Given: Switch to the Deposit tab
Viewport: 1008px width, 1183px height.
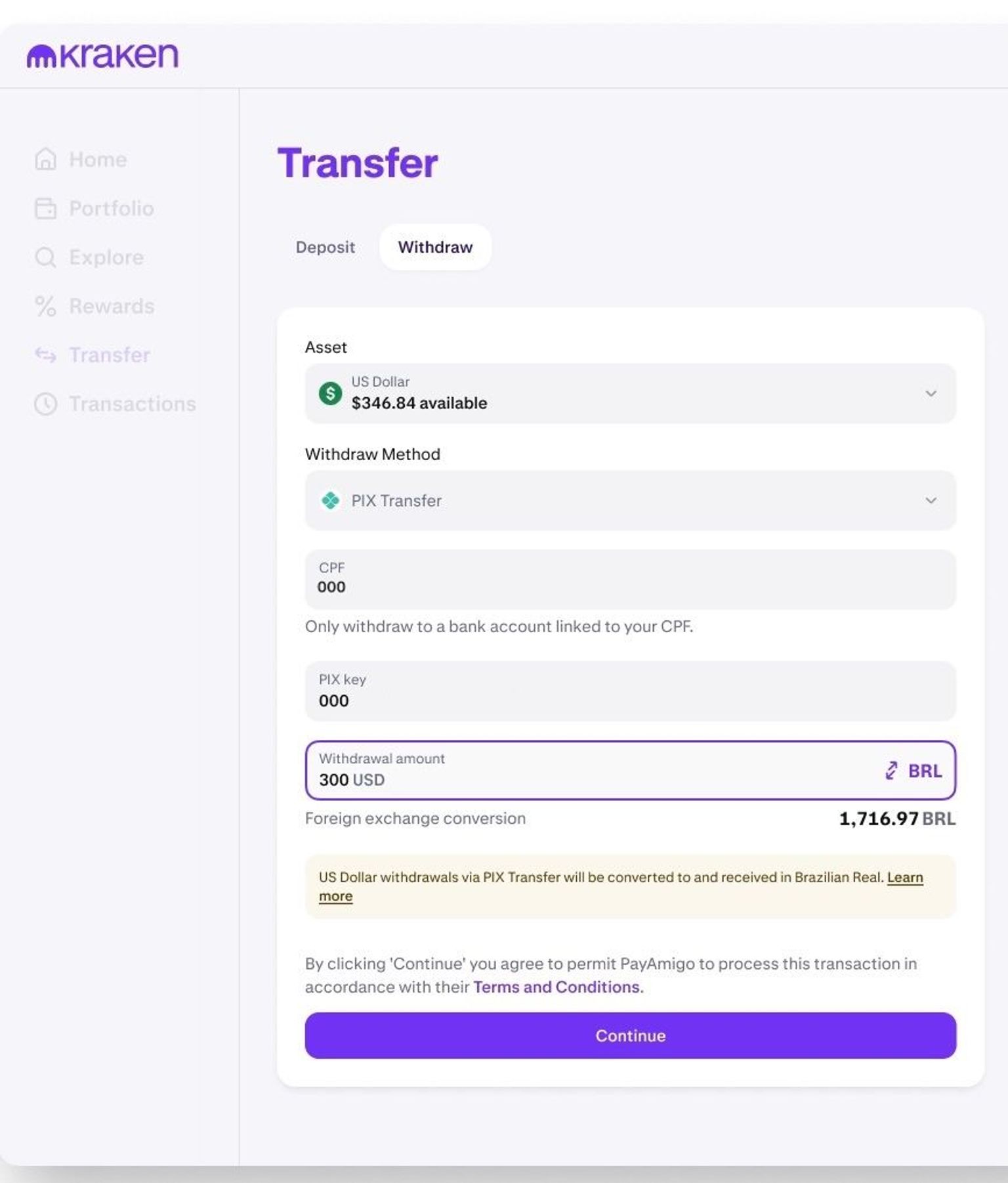Looking at the screenshot, I should pyautogui.click(x=325, y=247).
